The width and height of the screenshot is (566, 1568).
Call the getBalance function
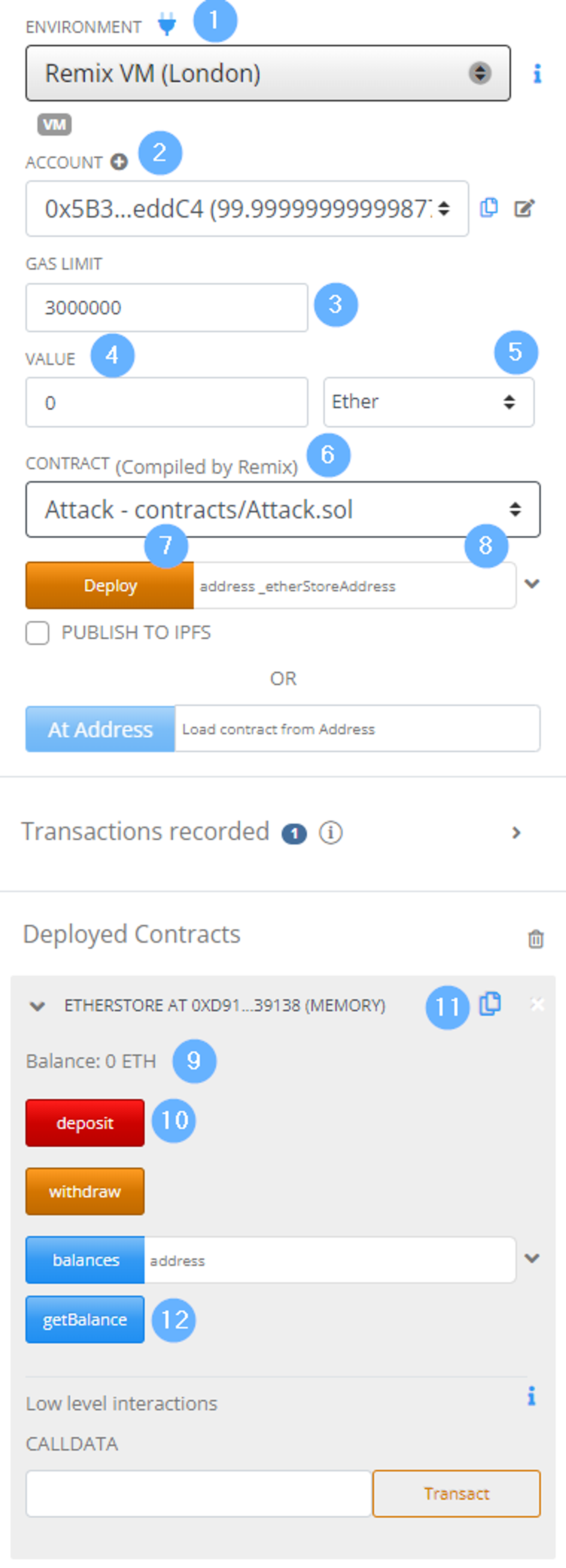click(x=85, y=1320)
